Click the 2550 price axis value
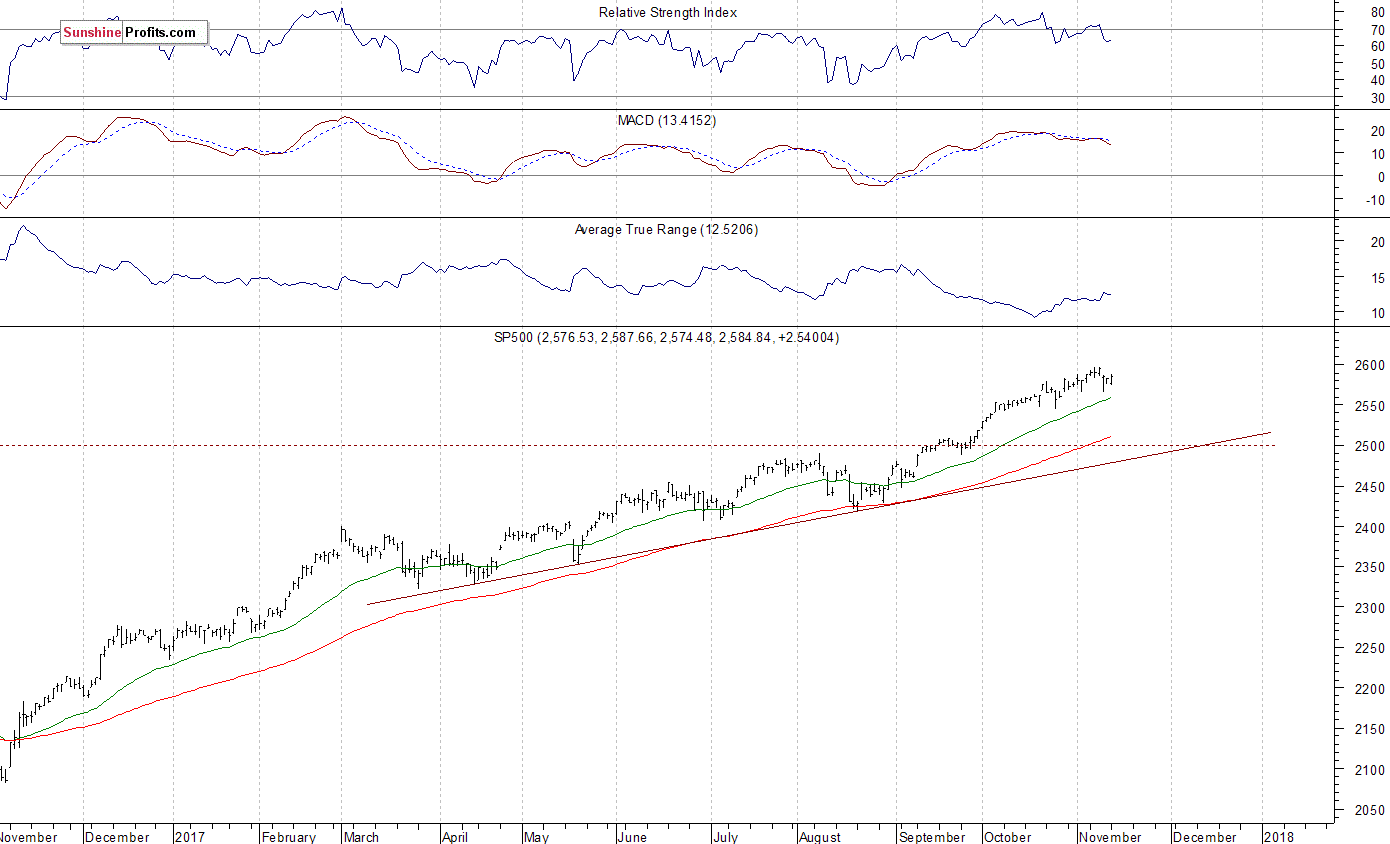The image size is (1390, 844). tap(1370, 406)
